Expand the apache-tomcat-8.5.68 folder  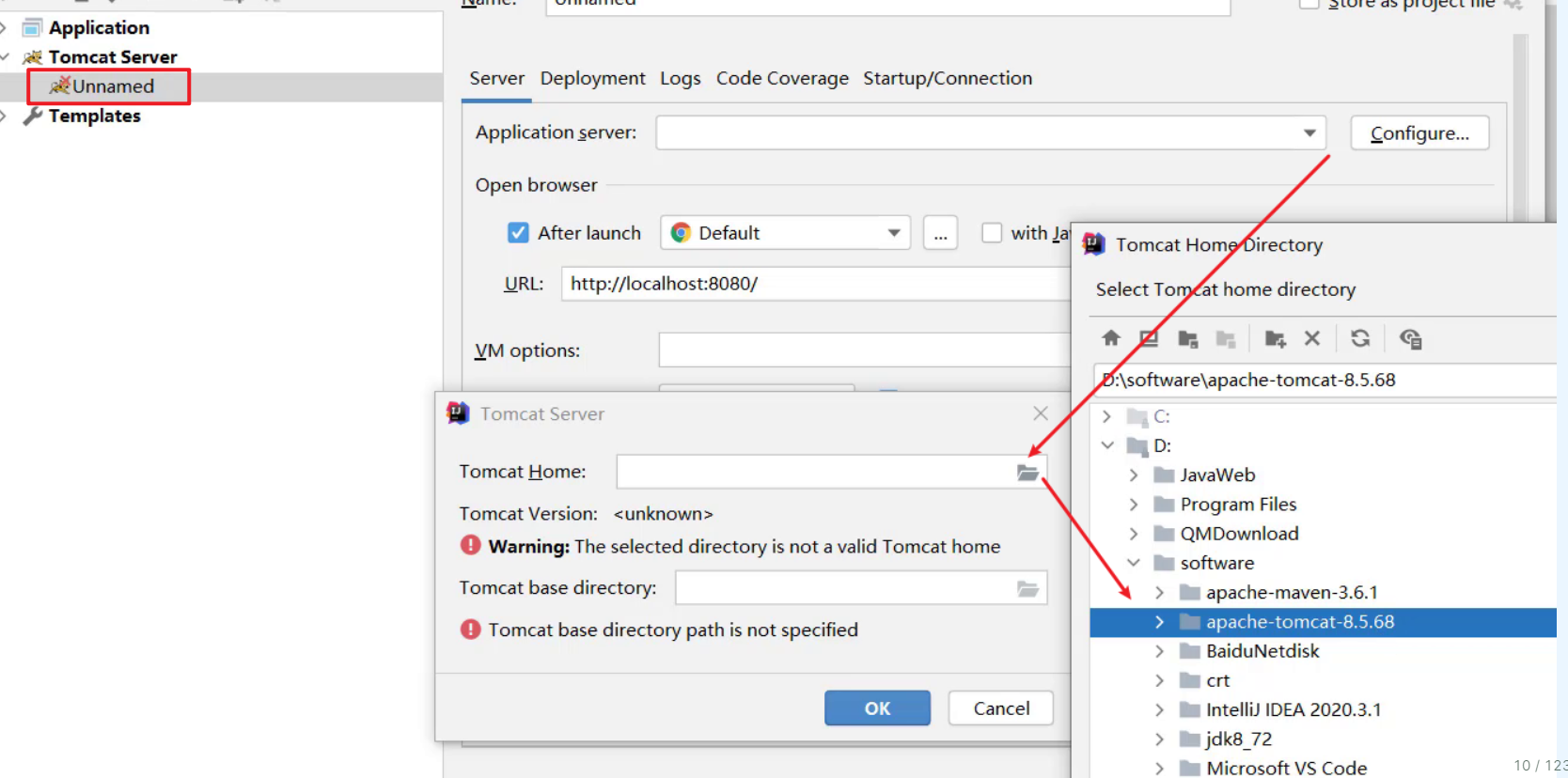point(1159,622)
